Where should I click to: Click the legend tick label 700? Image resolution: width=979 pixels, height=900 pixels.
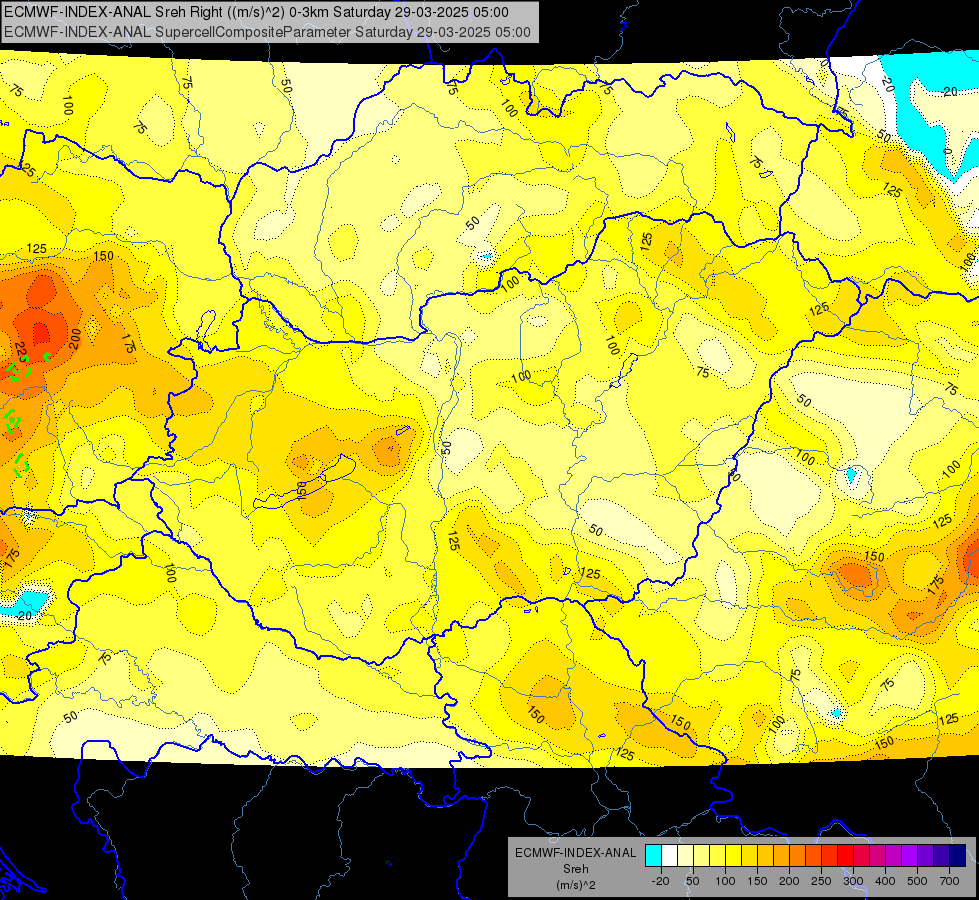(949, 881)
